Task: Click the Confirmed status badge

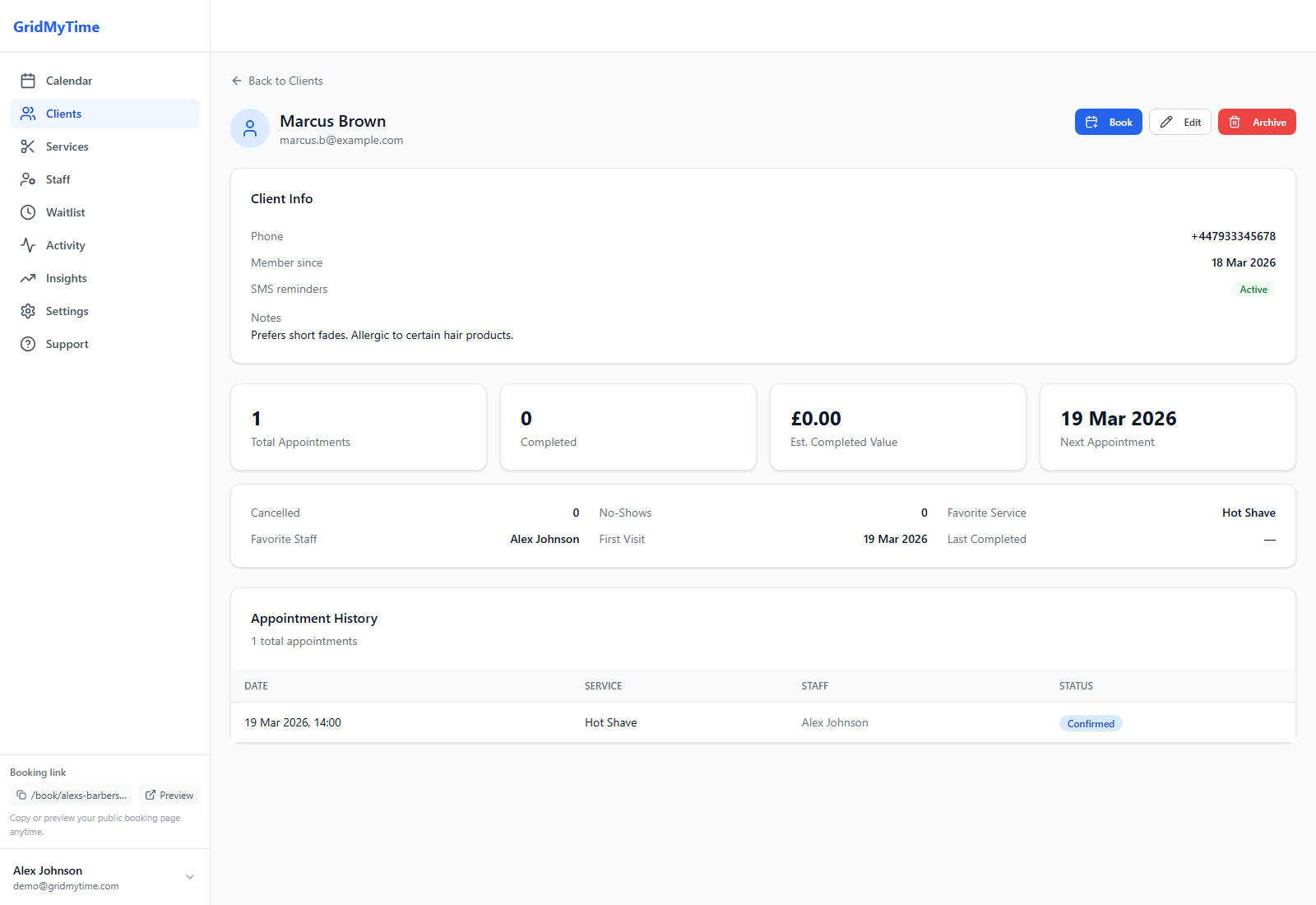Action: coord(1091,724)
